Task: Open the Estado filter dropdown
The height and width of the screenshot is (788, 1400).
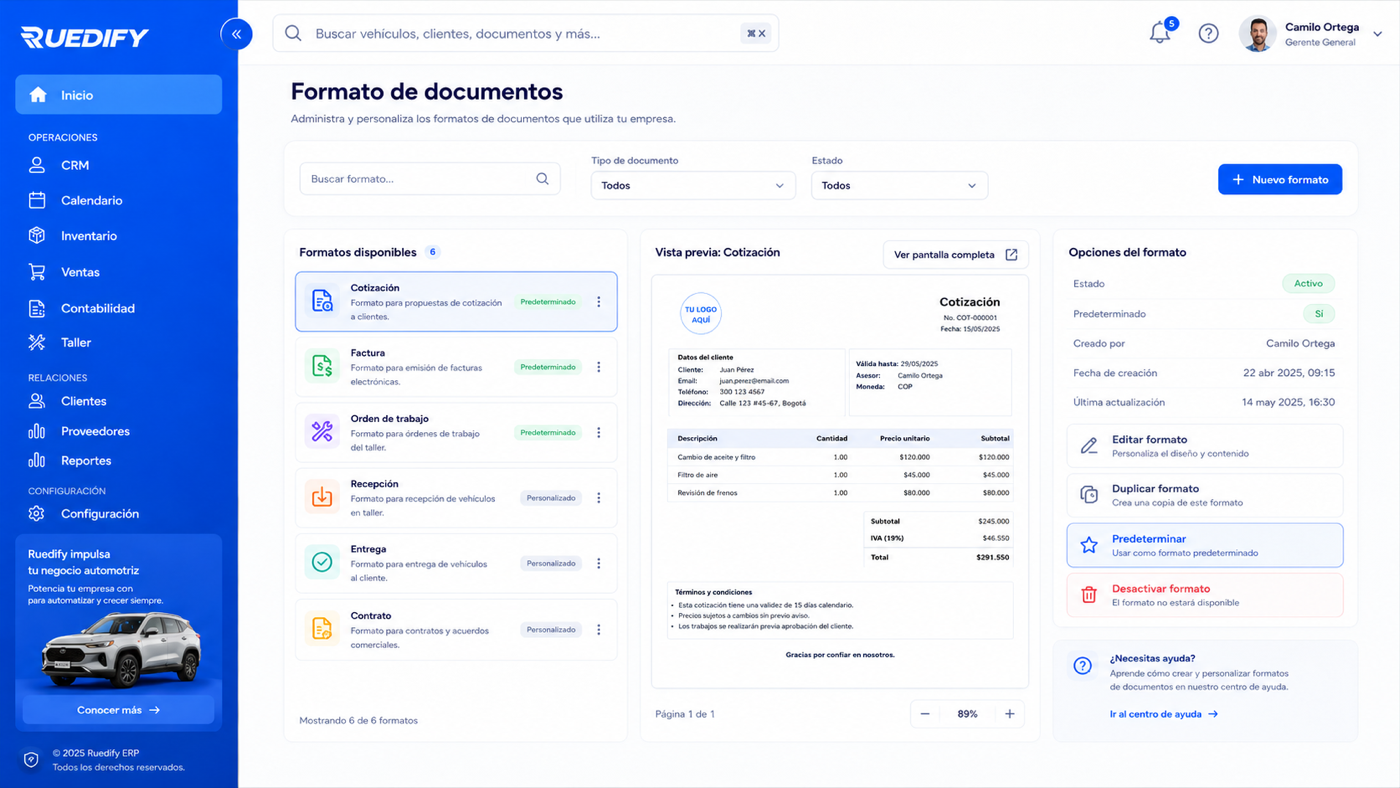Action: pos(899,185)
